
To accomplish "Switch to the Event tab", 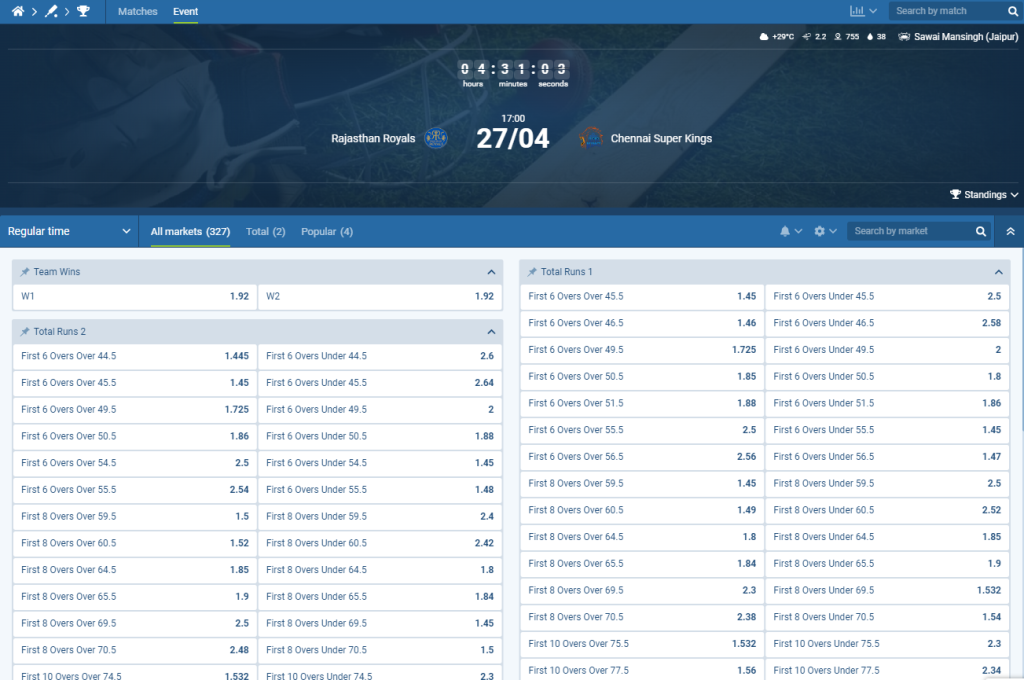I will [x=185, y=11].
